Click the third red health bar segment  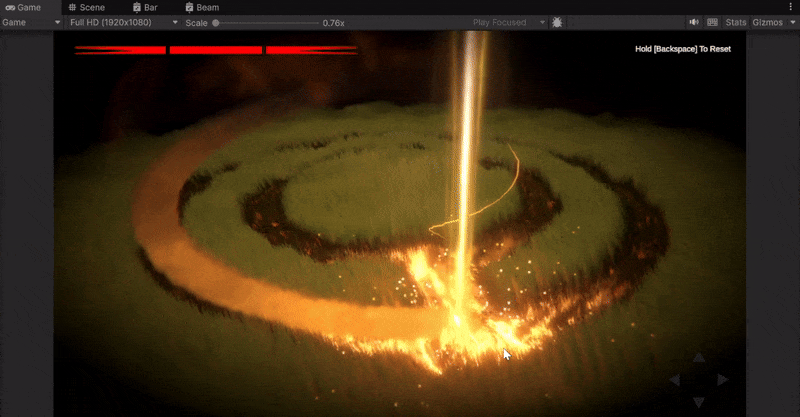coord(312,50)
